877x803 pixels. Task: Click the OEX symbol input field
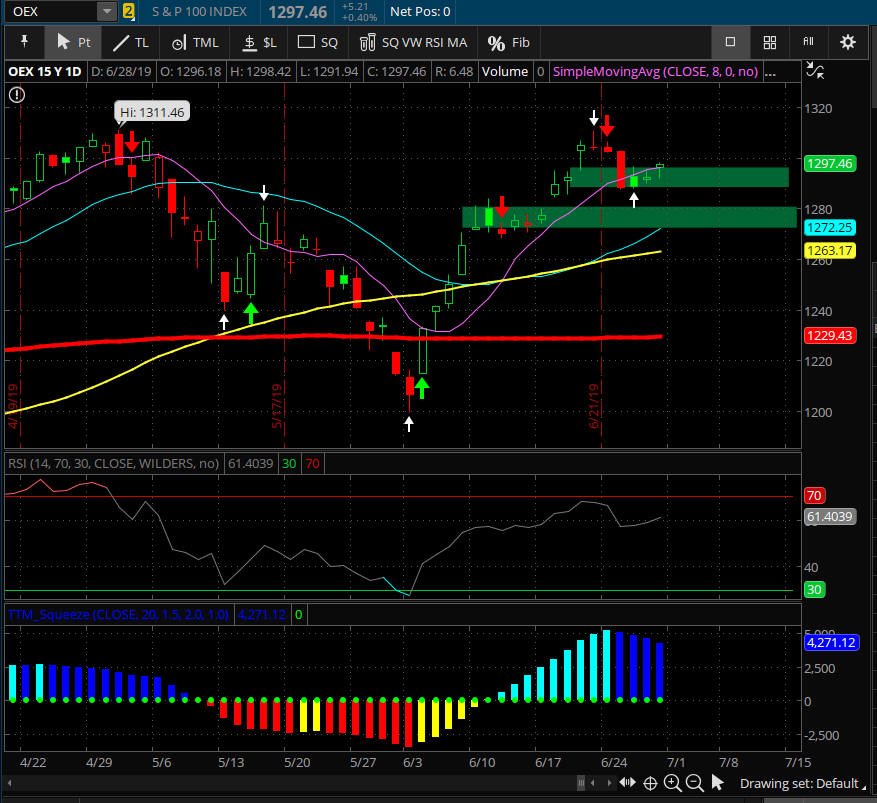point(51,11)
